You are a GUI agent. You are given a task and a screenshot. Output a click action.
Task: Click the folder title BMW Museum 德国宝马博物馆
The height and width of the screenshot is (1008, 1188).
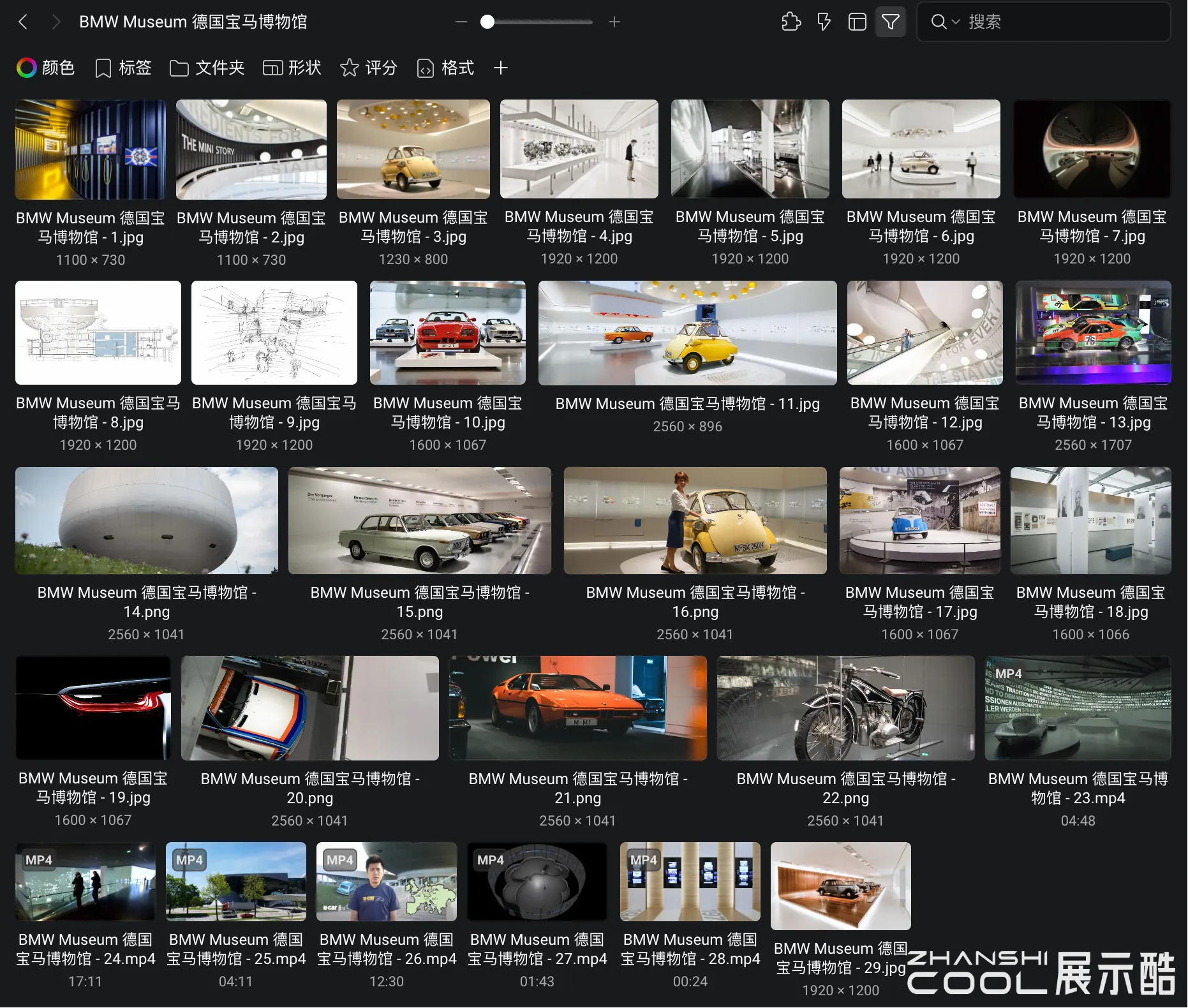(x=193, y=22)
